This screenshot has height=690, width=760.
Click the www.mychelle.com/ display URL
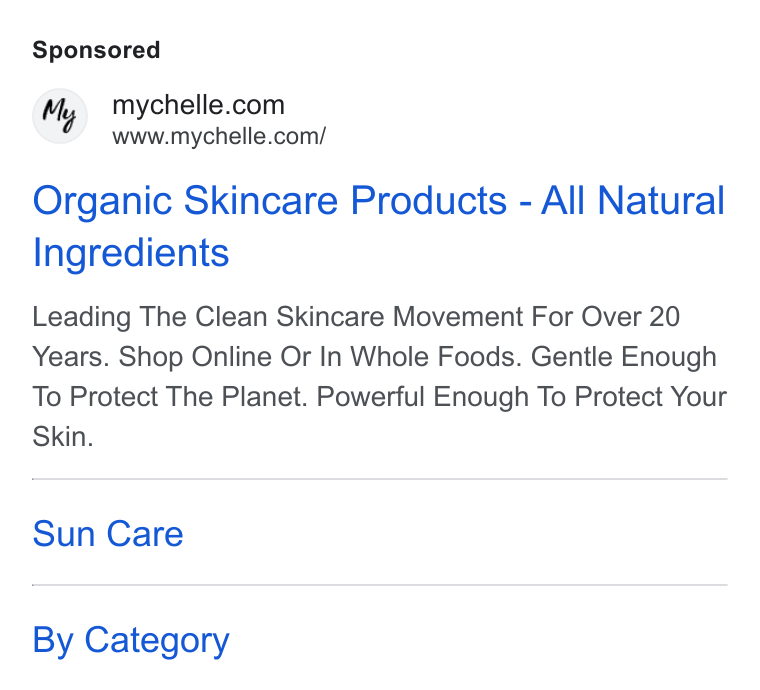(x=219, y=137)
